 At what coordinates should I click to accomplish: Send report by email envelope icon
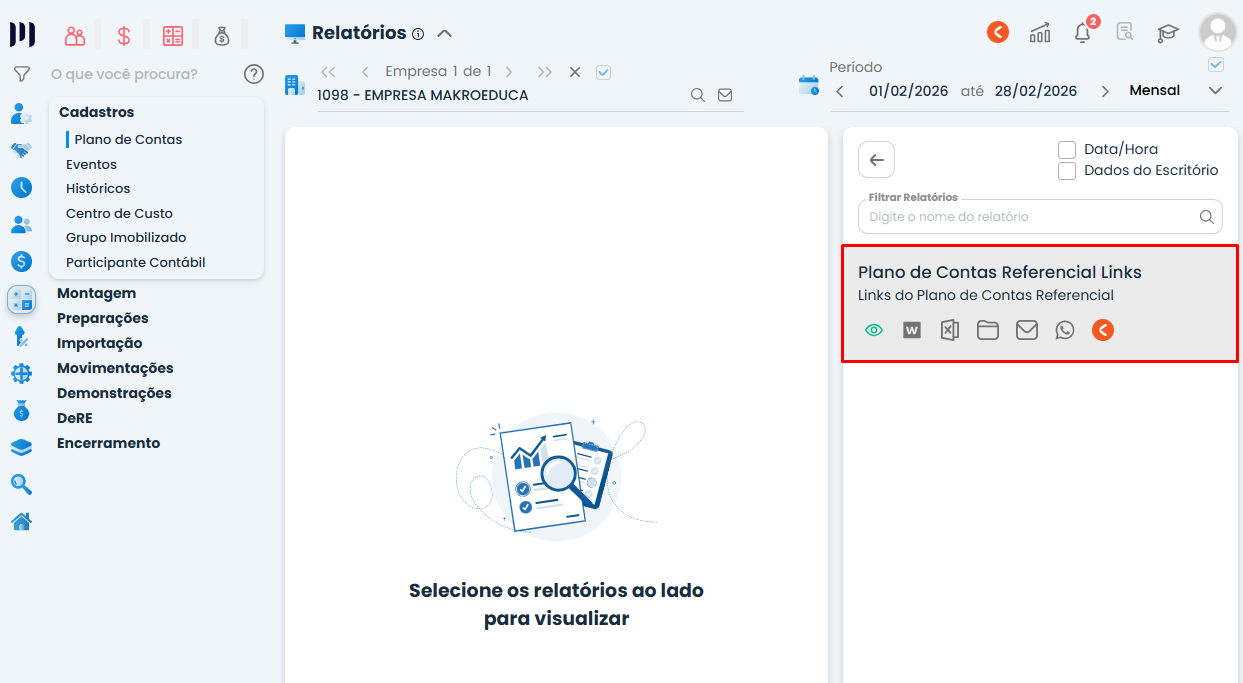click(1027, 330)
